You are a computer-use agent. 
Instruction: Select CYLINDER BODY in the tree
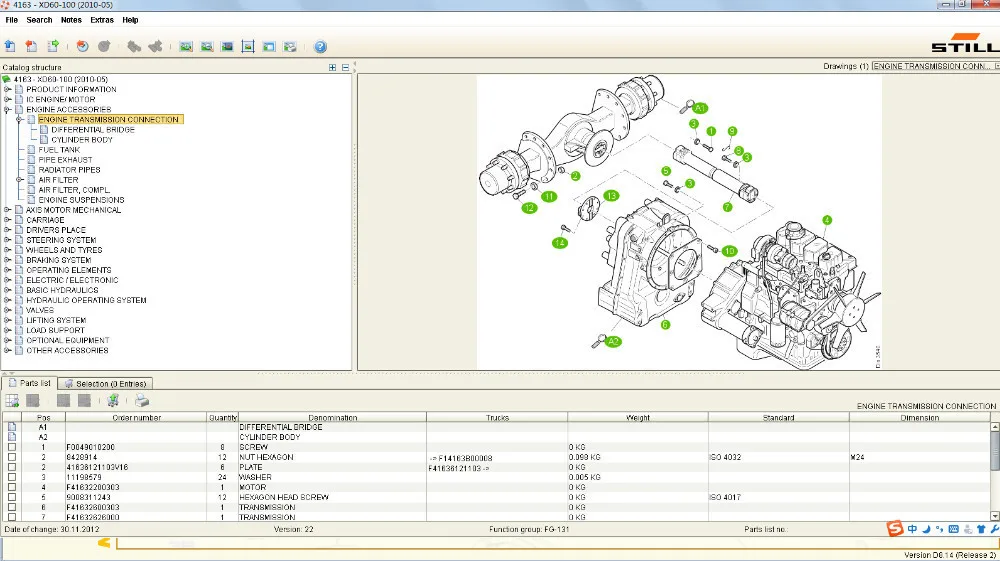pyautogui.click(x=82, y=140)
